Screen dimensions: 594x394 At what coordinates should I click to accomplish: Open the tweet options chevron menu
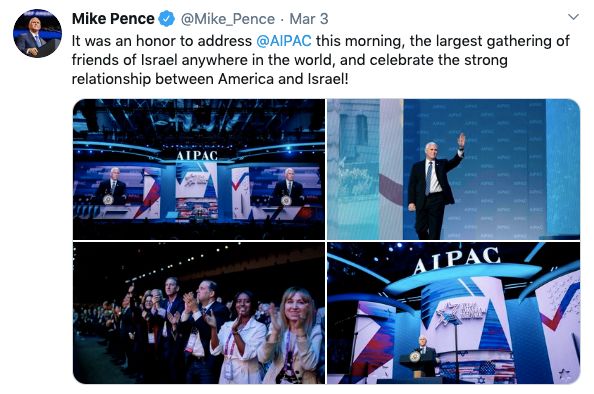(x=574, y=17)
